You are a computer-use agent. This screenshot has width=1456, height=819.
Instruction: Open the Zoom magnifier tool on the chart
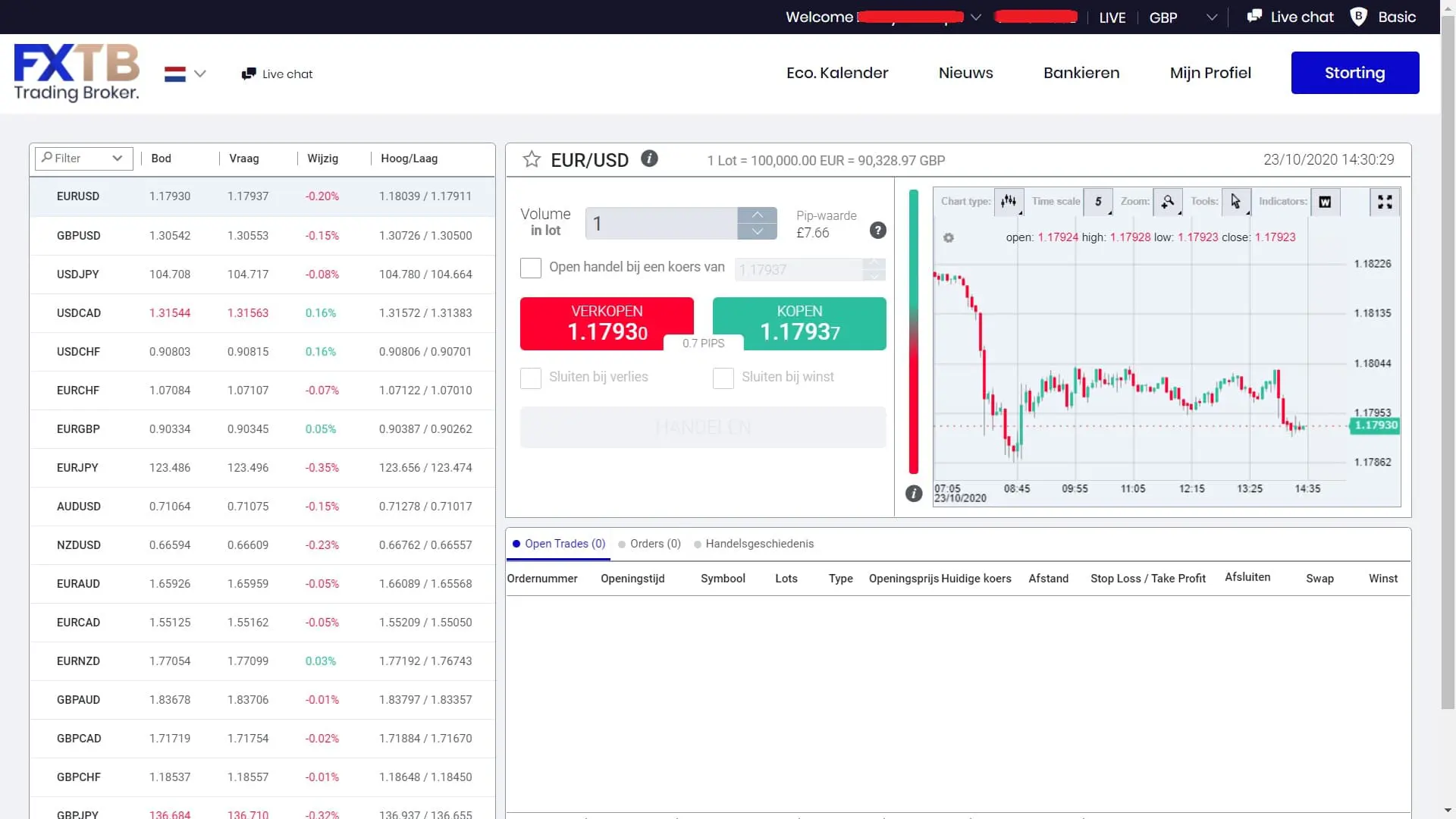[1169, 202]
